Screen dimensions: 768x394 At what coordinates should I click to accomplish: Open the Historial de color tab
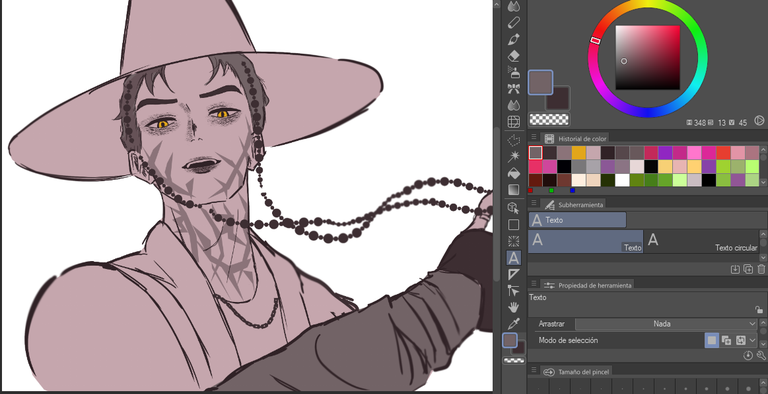coord(577,139)
